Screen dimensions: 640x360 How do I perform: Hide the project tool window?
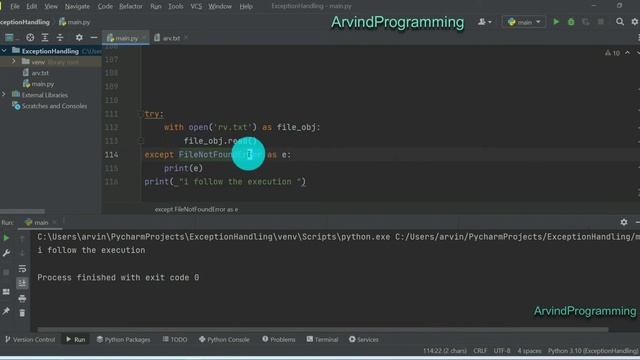pyautogui.click(x=94, y=38)
